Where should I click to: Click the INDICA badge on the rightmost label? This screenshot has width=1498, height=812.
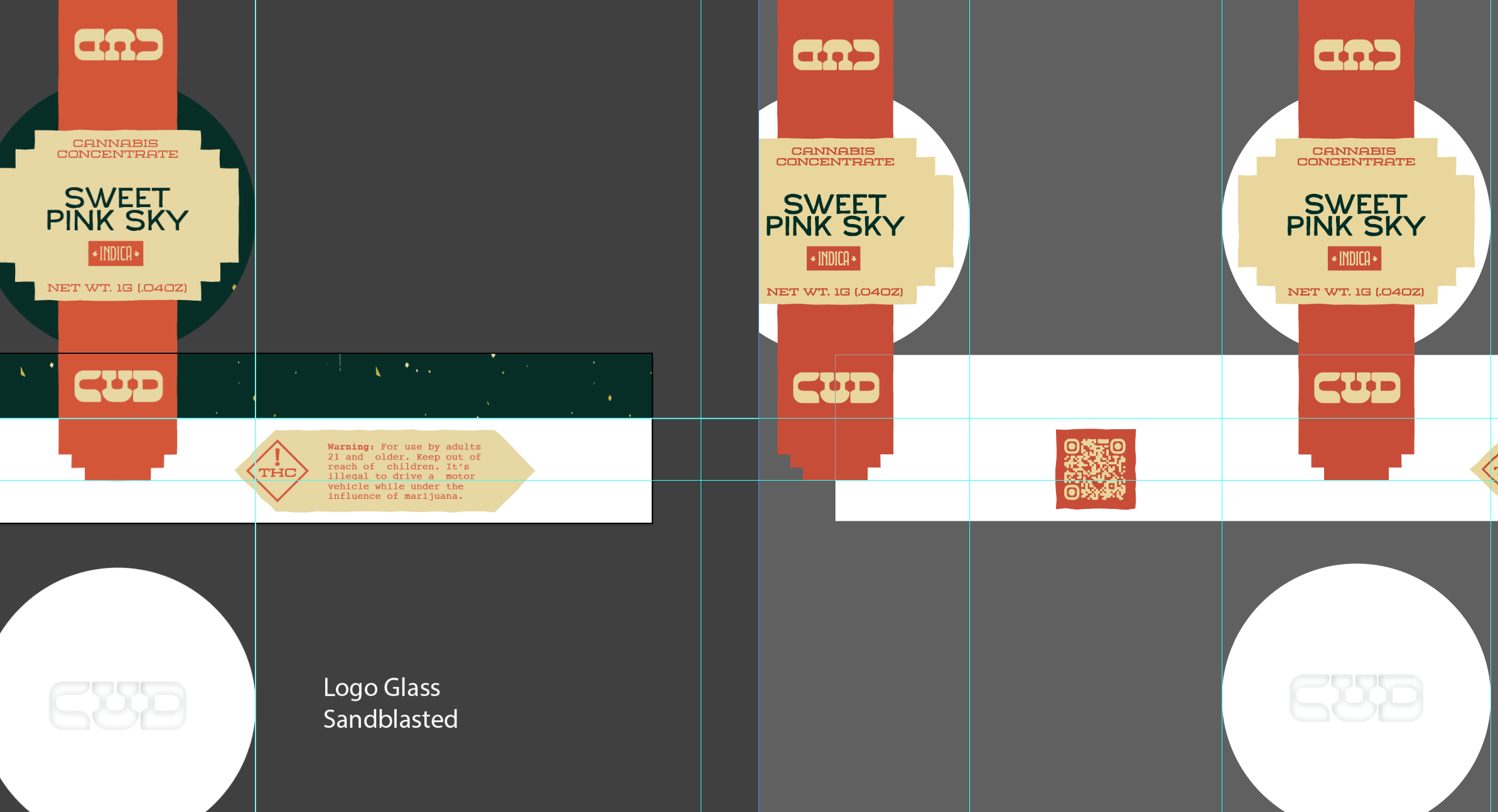pyautogui.click(x=1354, y=259)
